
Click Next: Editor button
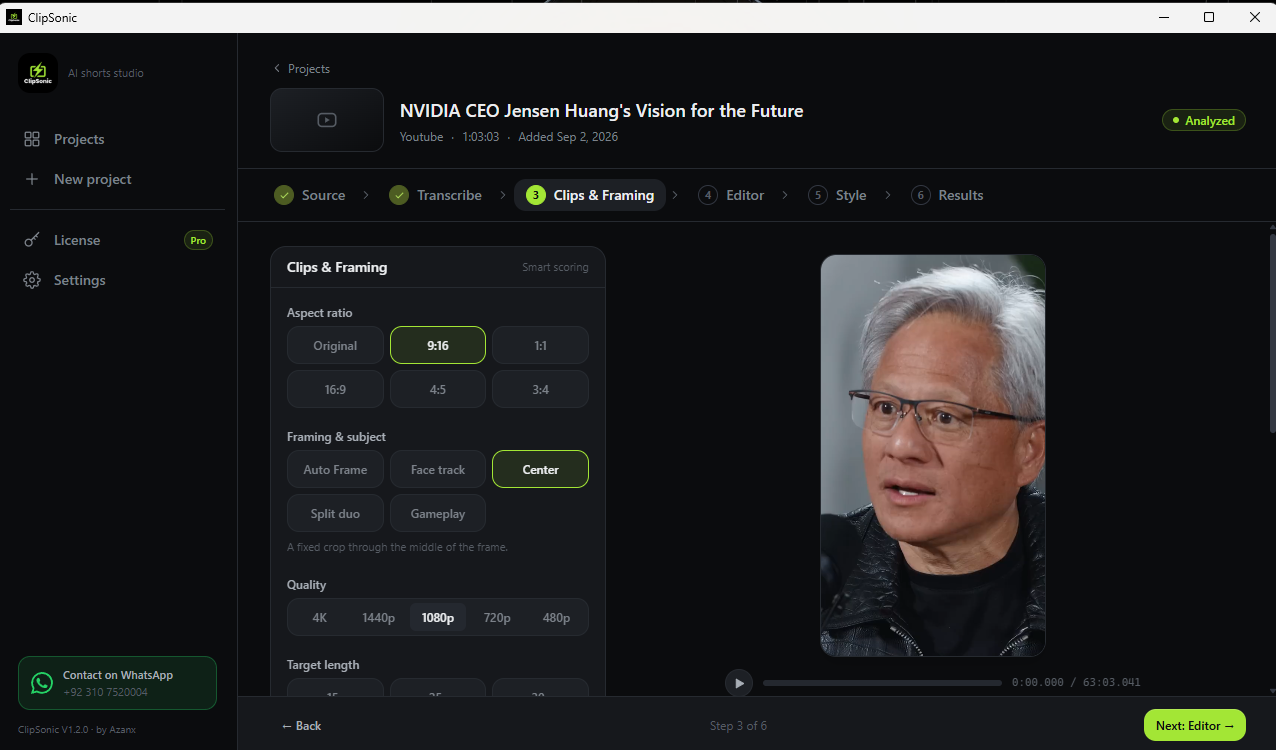(1195, 726)
